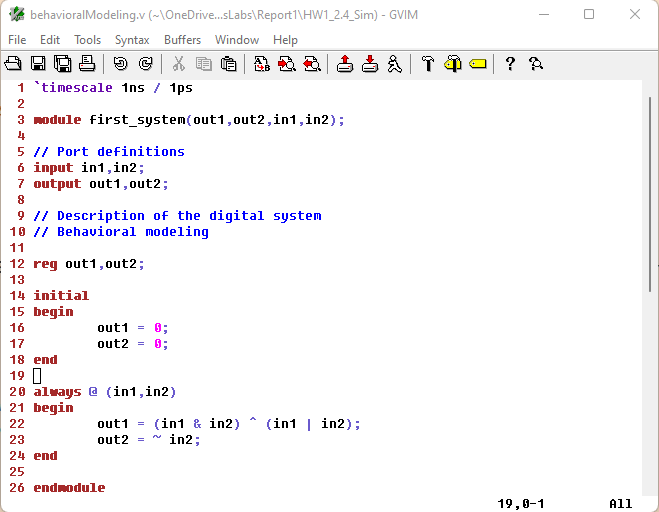Viewport: 659px width, 512px height.
Task: Run the Make hammer tool icon
Action: pyautogui.click(x=428, y=64)
